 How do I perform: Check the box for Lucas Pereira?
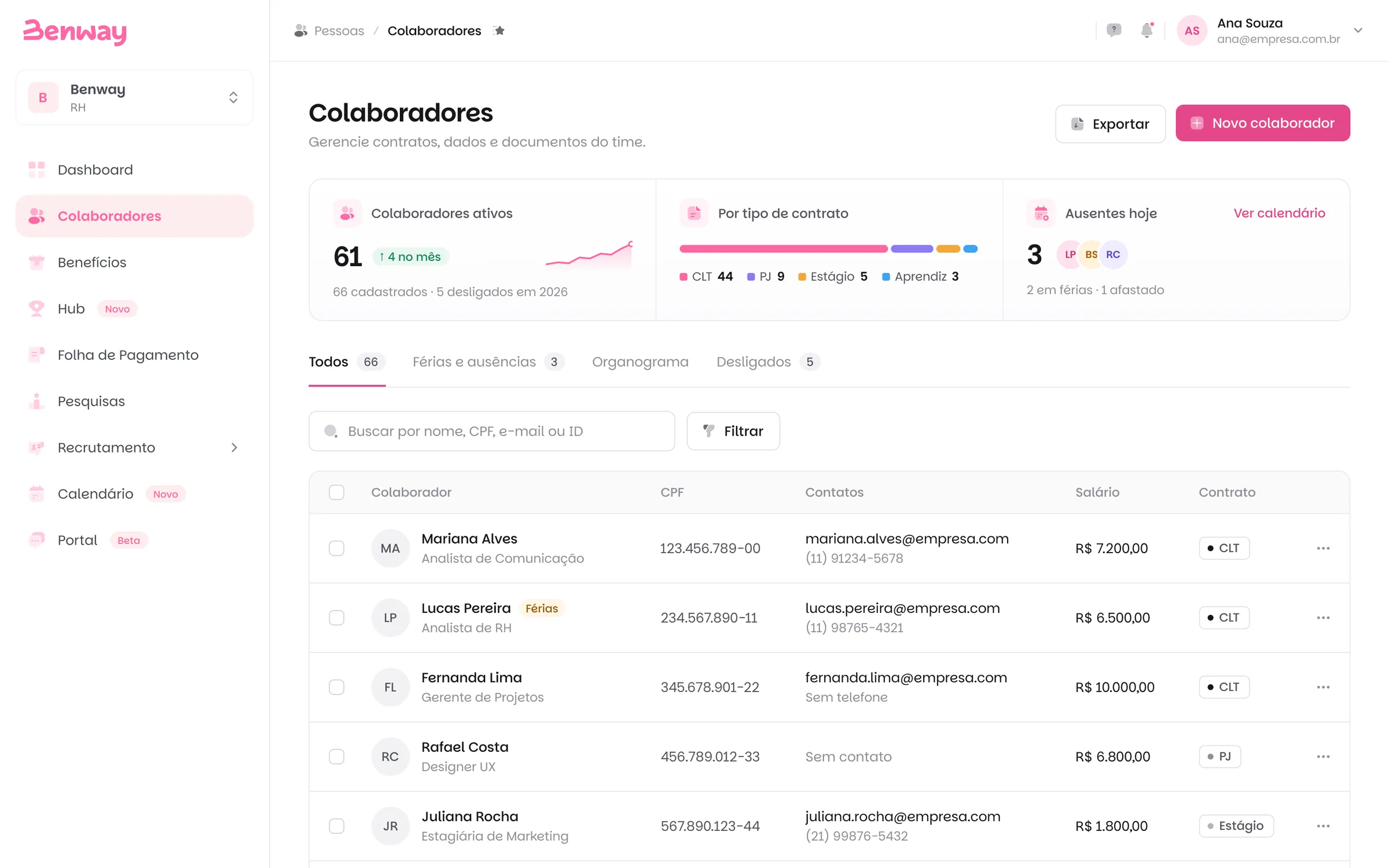pos(336,617)
